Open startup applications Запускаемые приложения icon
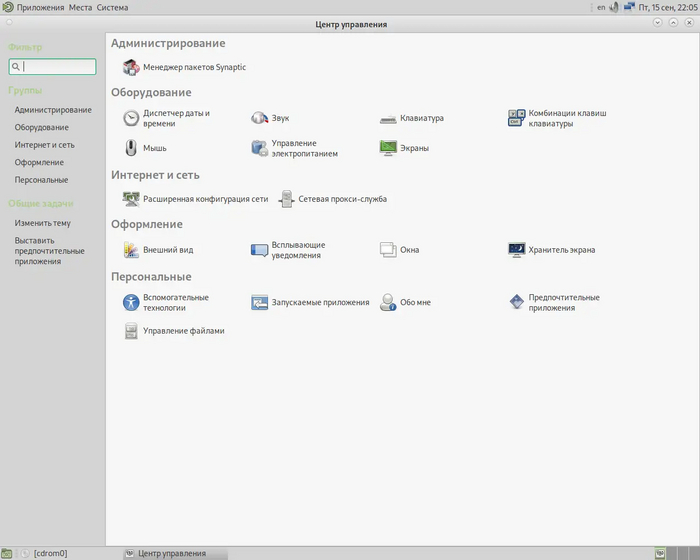 coord(259,302)
